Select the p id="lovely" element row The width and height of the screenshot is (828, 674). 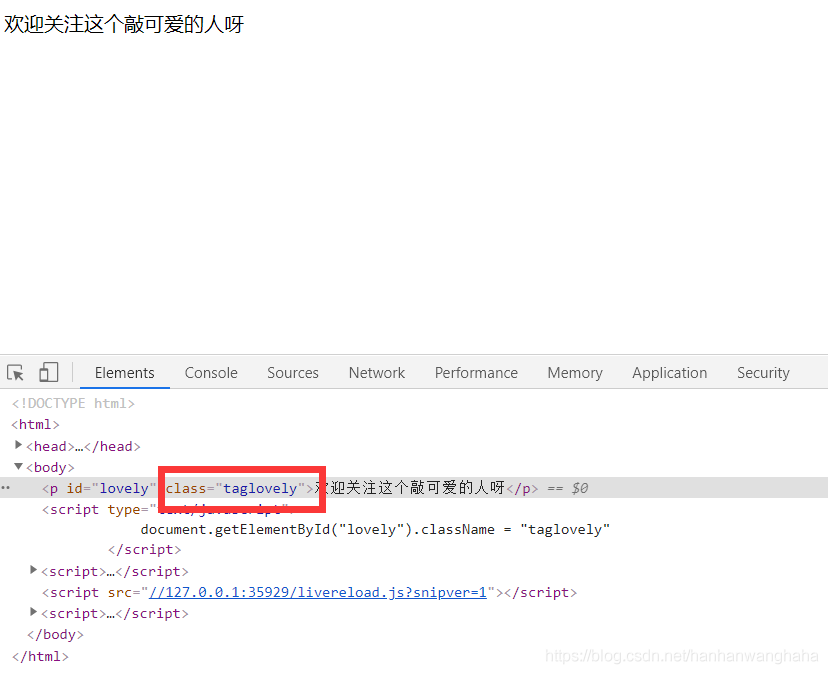pos(414,488)
